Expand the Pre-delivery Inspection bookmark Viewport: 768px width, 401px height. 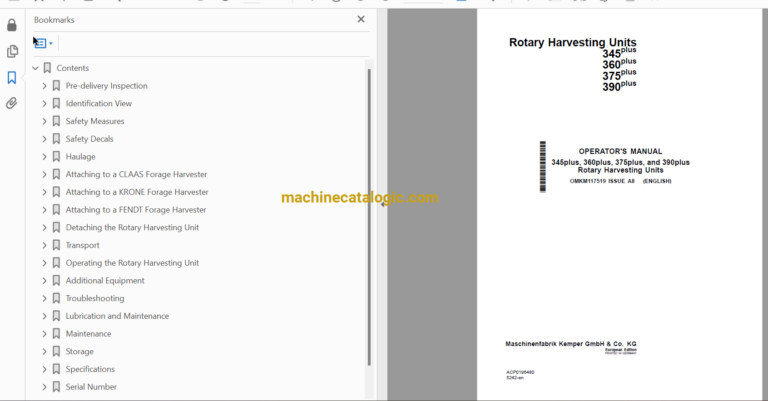pos(45,86)
